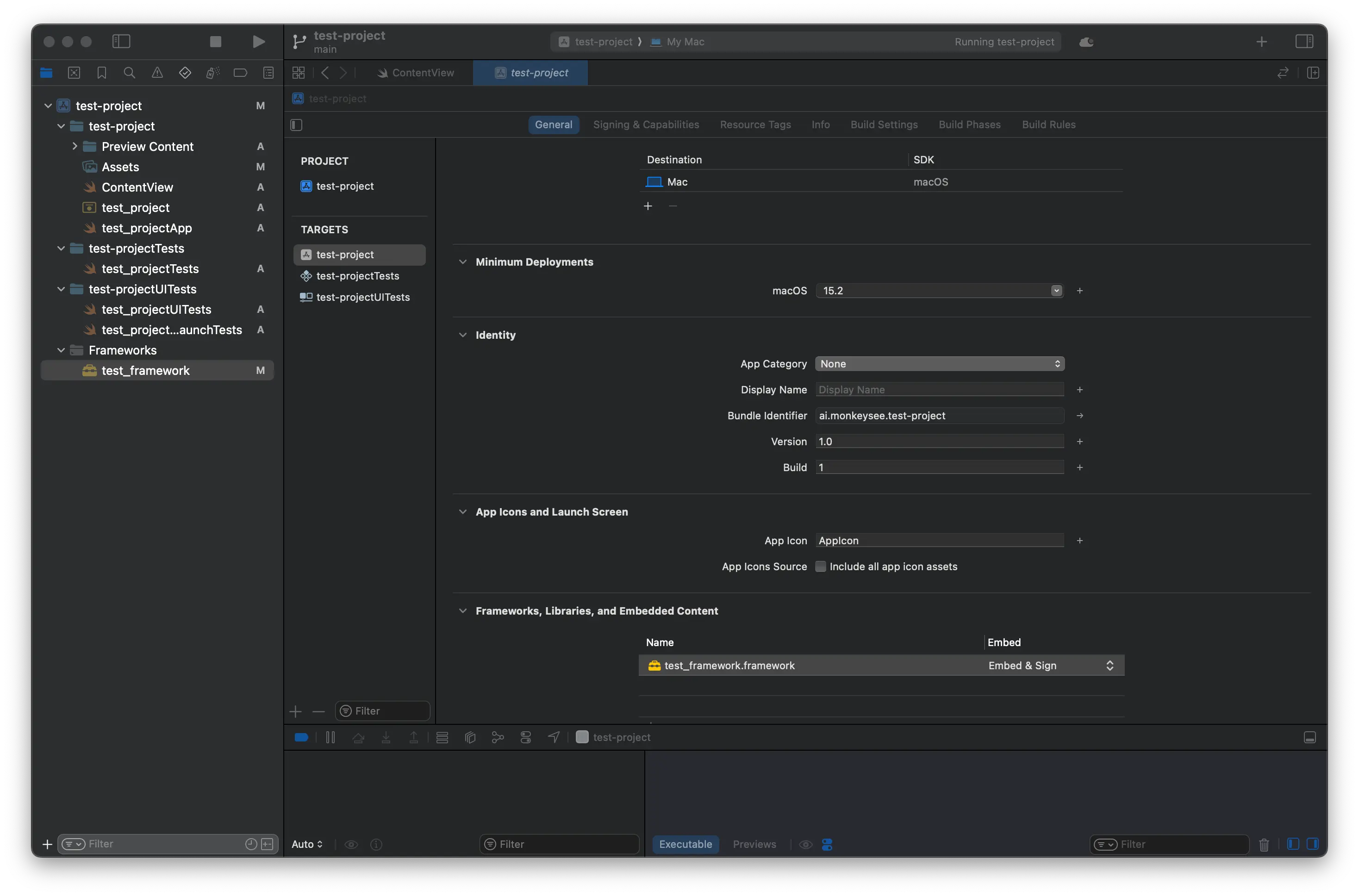Collapse the Identity section
The width and height of the screenshot is (1359, 896).
[463, 335]
